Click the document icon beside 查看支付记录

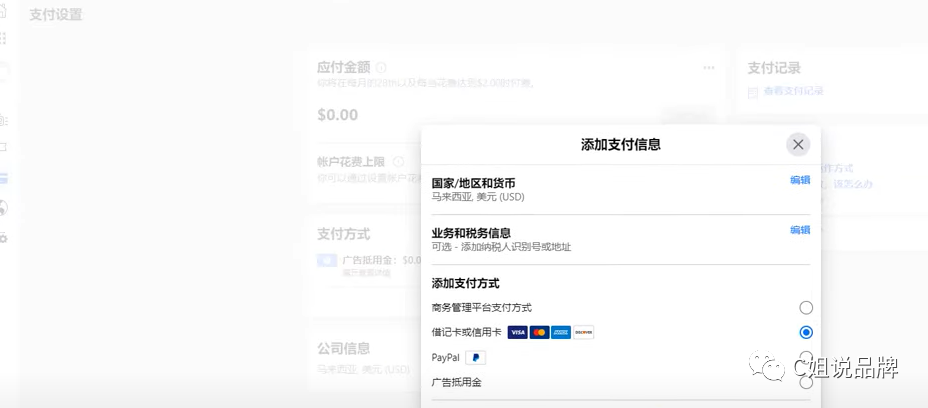(753, 92)
